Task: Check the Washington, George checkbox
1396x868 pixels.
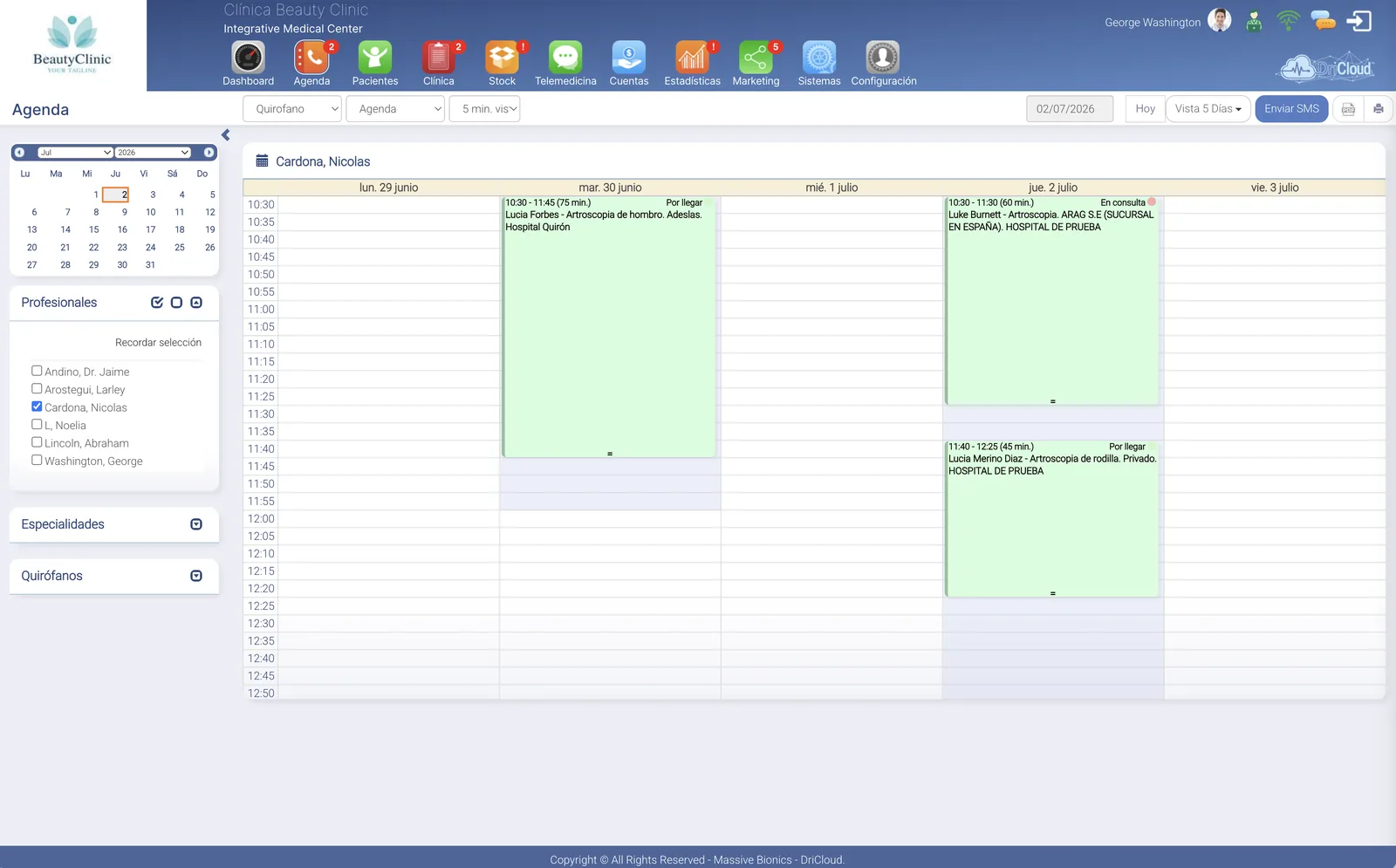Action: coord(37,461)
